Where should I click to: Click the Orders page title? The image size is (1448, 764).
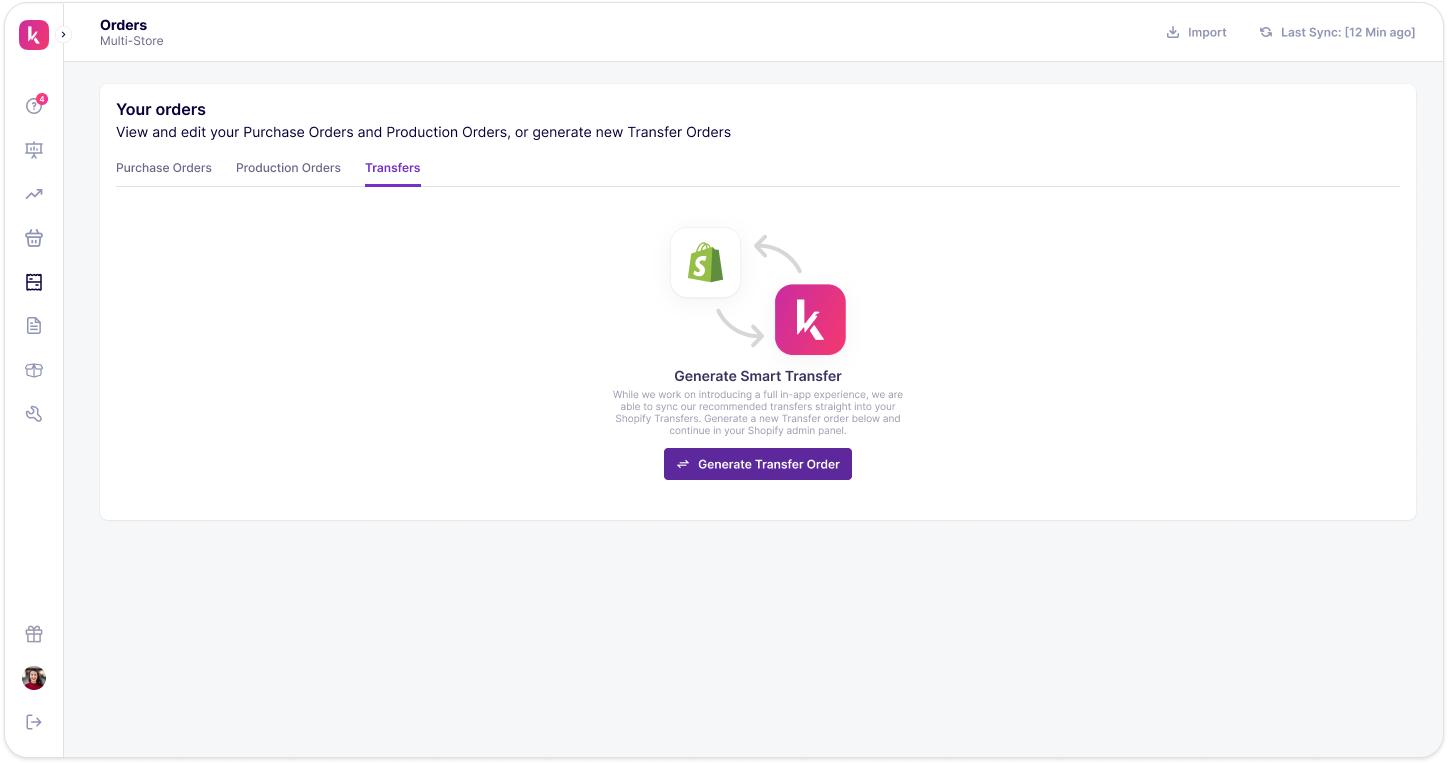(x=123, y=25)
